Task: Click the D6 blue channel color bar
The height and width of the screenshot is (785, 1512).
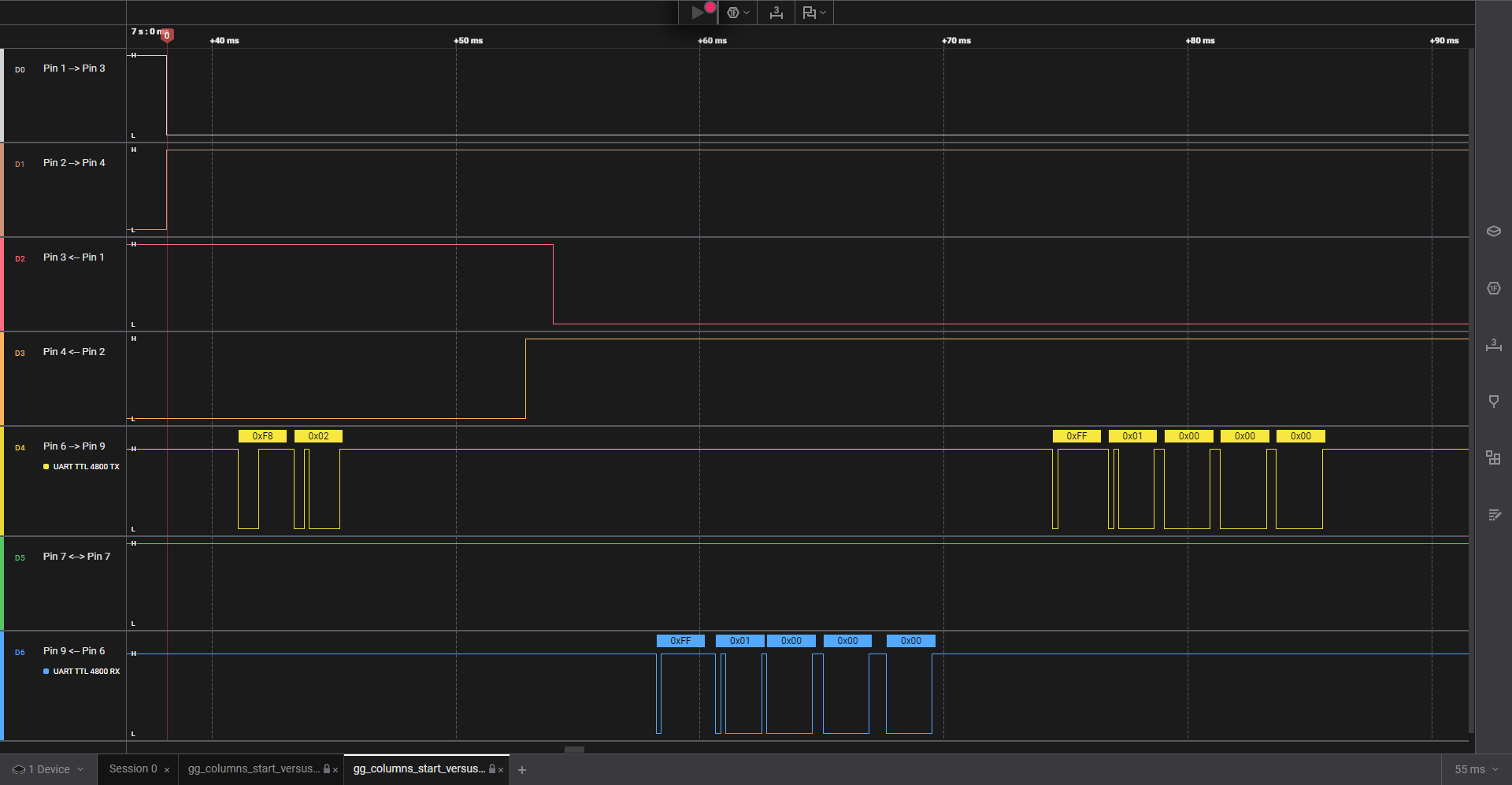Action: 2,685
